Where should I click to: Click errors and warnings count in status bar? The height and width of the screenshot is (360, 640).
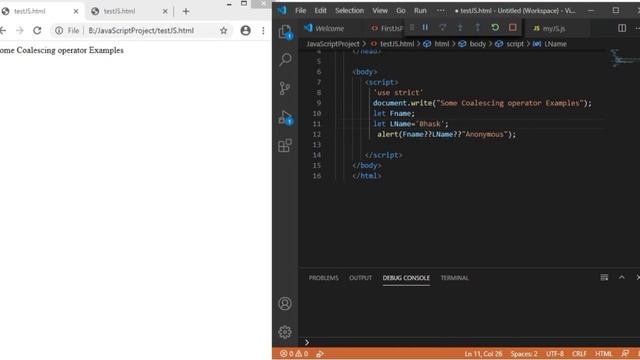294,353
